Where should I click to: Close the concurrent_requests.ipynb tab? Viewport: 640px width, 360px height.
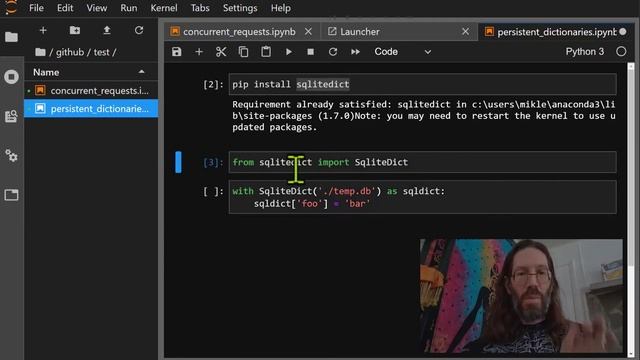308,31
